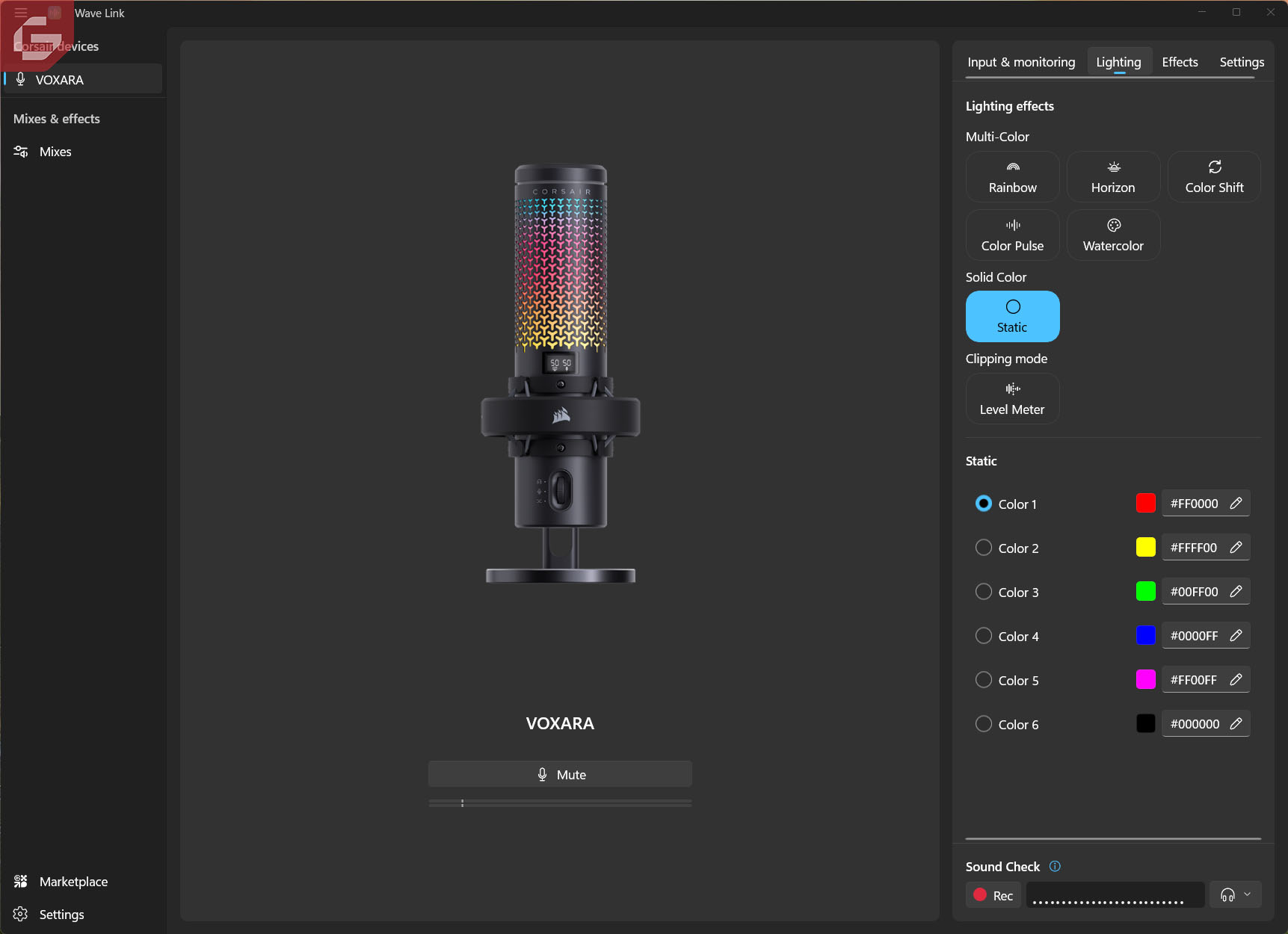Screen dimensions: 1288x934
Task: Edit Color 6 hex value pencil icon
Action: coord(1236,724)
